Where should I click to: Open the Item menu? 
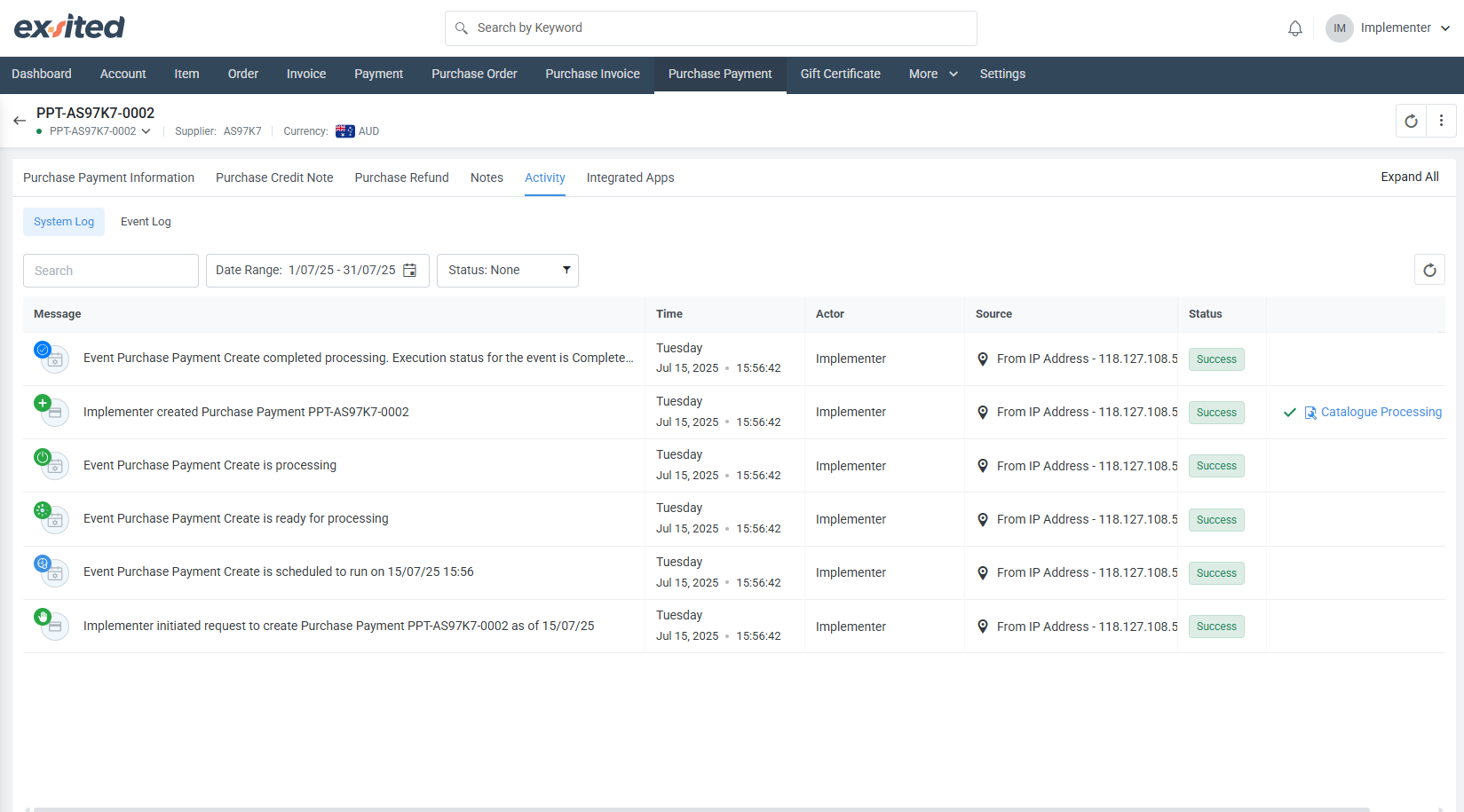[186, 75]
